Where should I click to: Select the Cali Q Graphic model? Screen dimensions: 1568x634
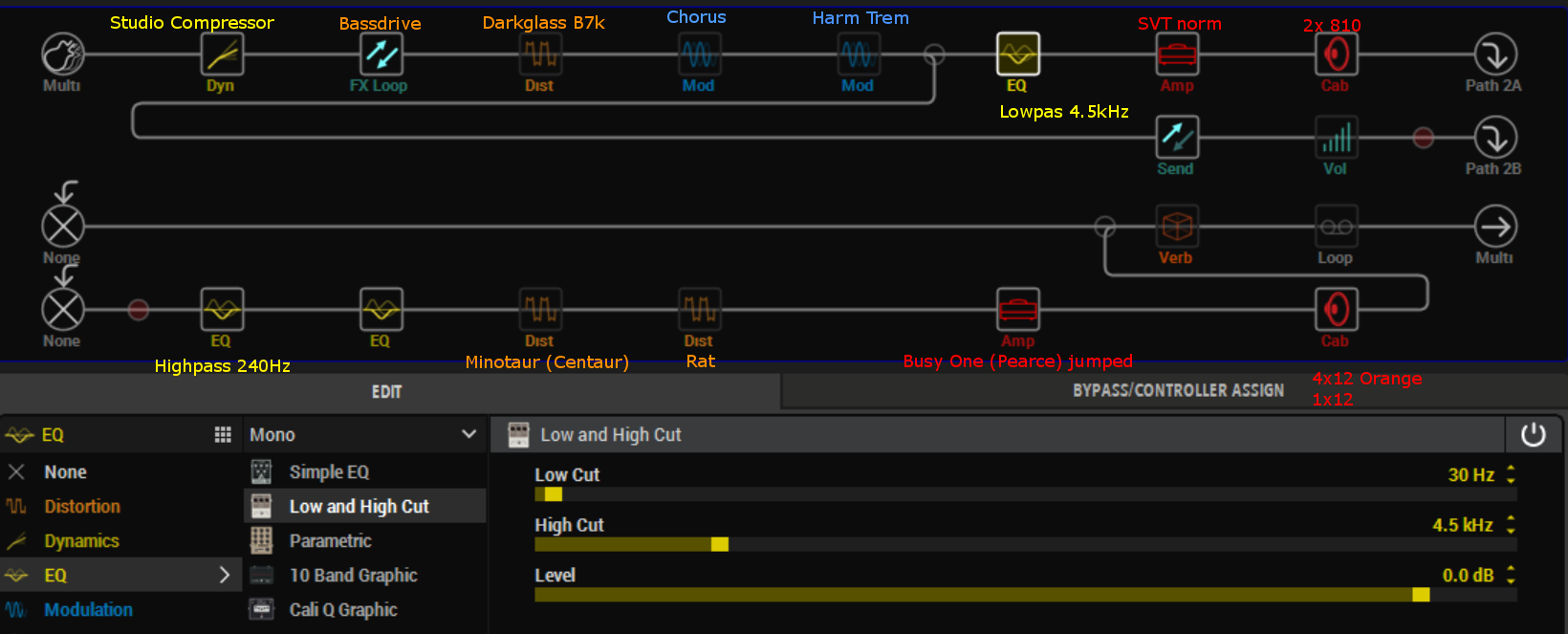(x=365, y=610)
